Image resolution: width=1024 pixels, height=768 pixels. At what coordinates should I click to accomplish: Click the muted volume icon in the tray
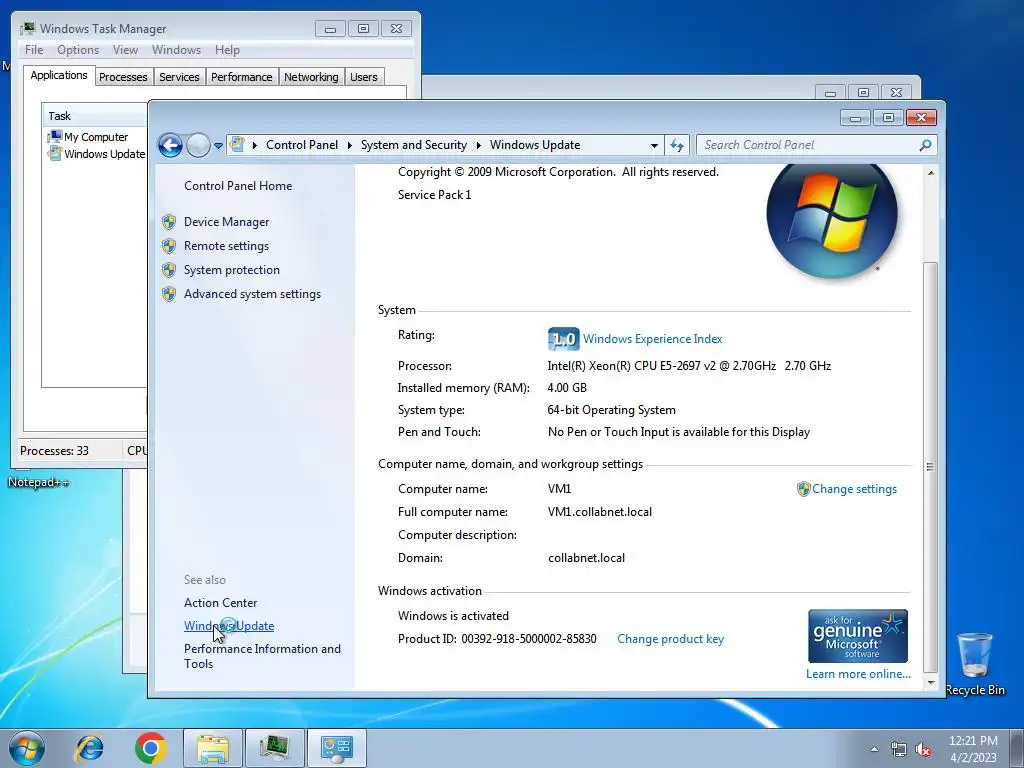(x=923, y=750)
